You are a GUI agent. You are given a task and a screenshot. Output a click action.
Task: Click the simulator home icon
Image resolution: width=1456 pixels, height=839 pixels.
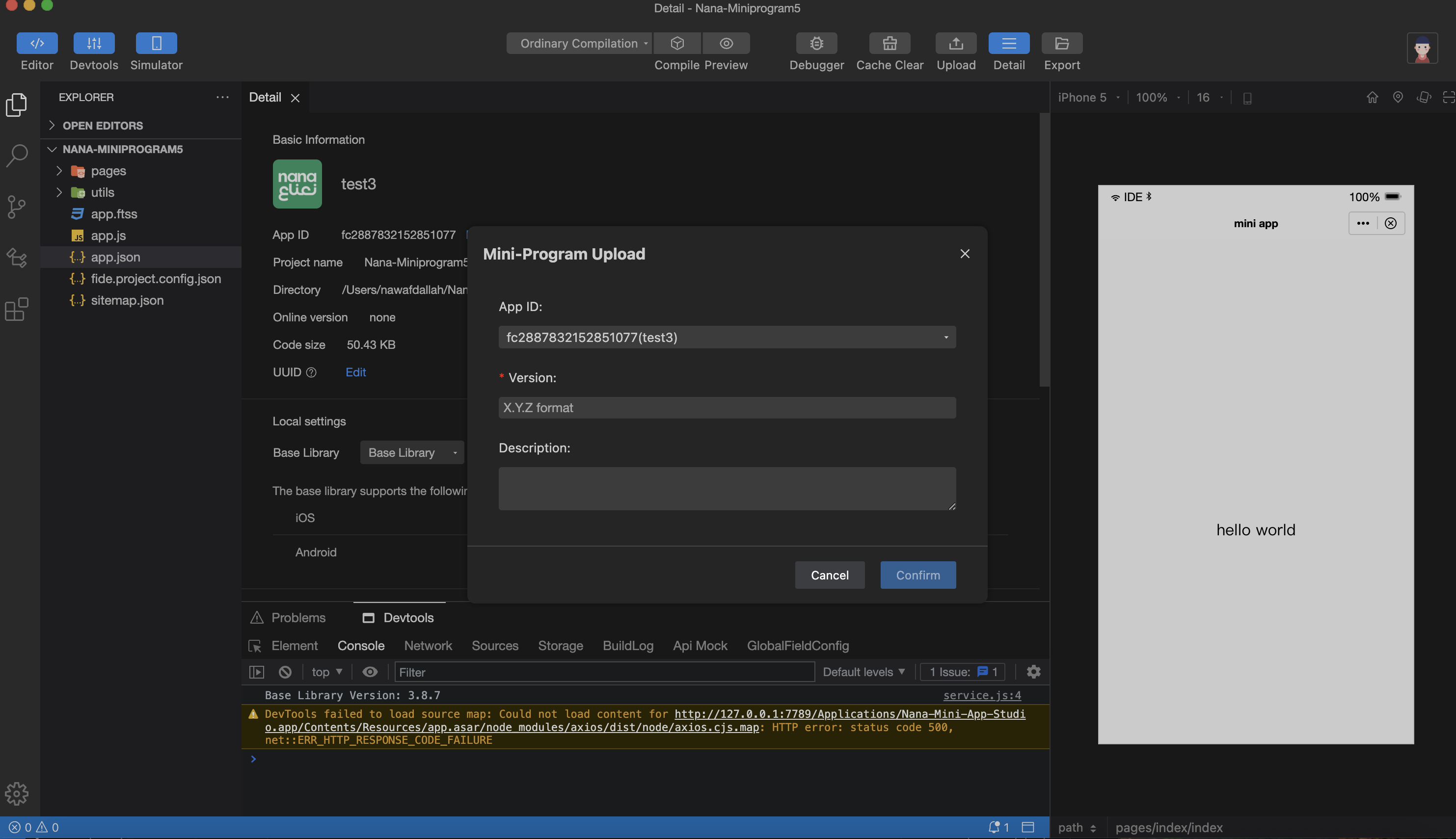[1372, 97]
